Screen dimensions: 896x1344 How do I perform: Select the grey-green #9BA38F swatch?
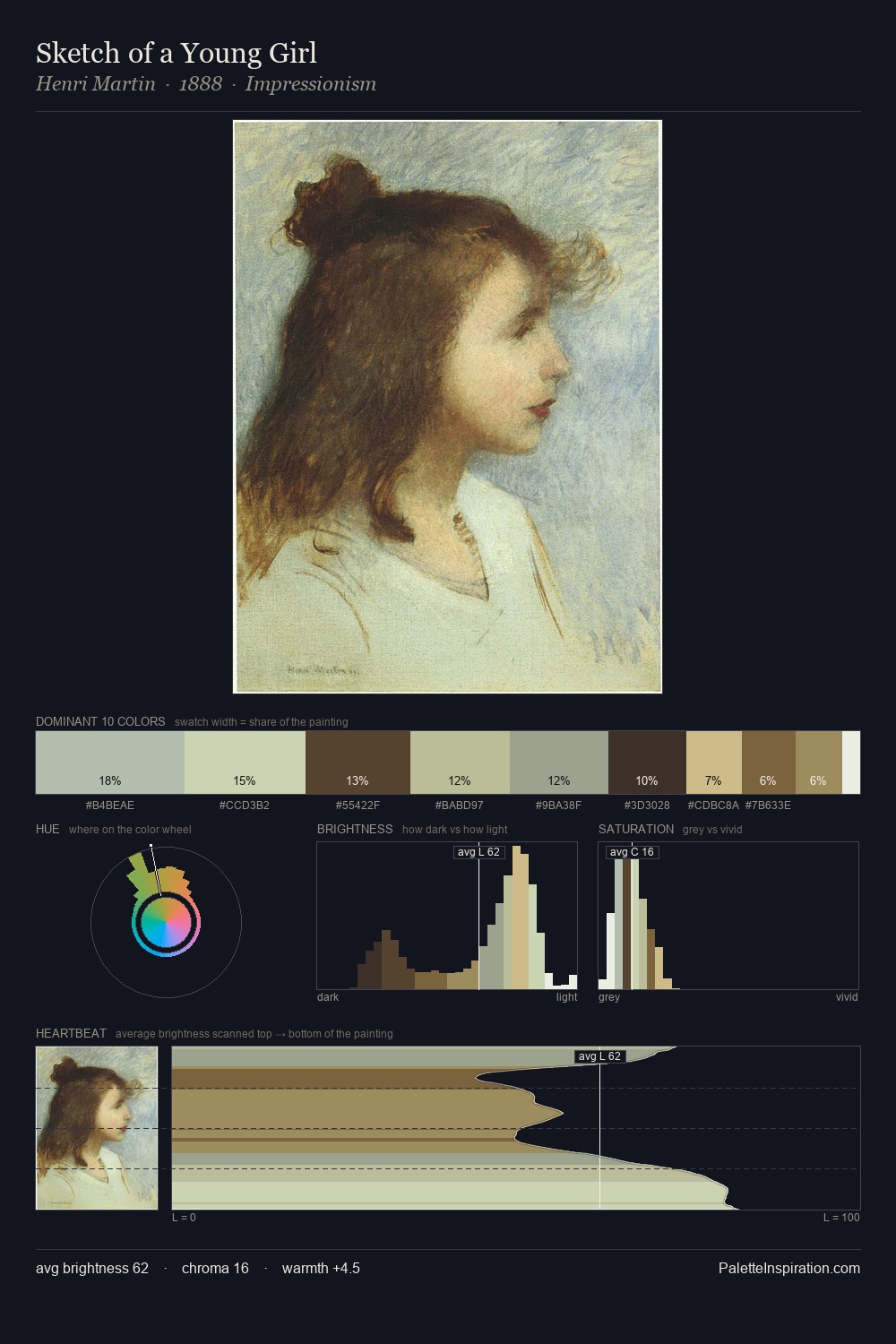559,762
